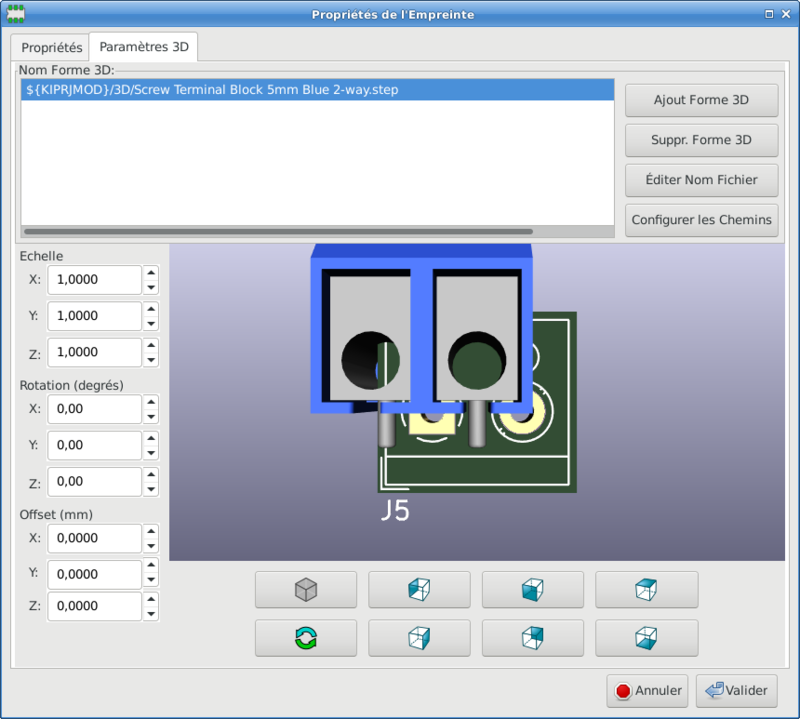Increase Offset Z with up arrow
This screenshot has width=800, height=719.
point(151,599)
